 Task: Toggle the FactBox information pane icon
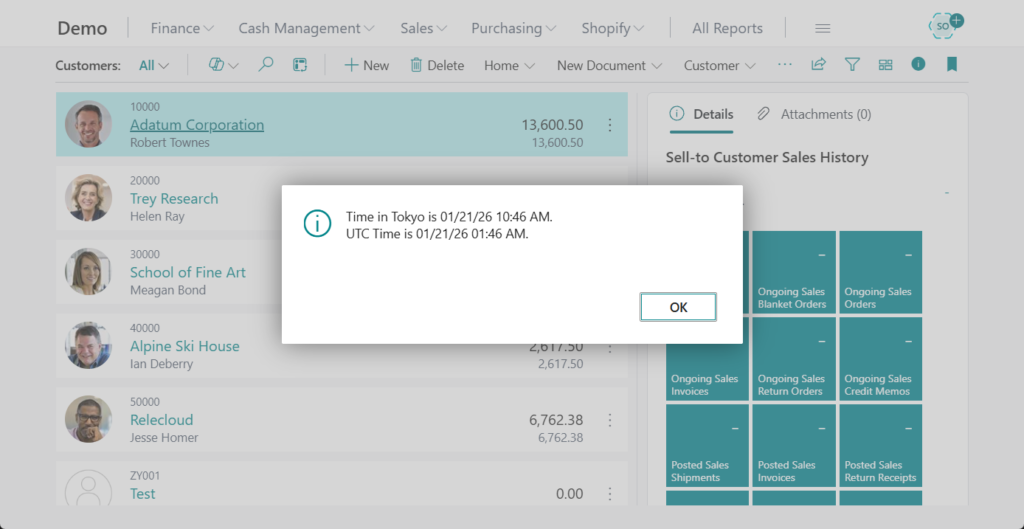click(918, 65)
